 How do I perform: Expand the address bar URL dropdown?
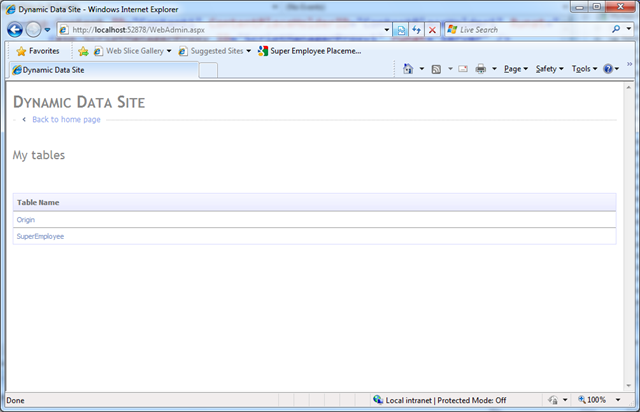pyautogui.click(x=387, y=30)
